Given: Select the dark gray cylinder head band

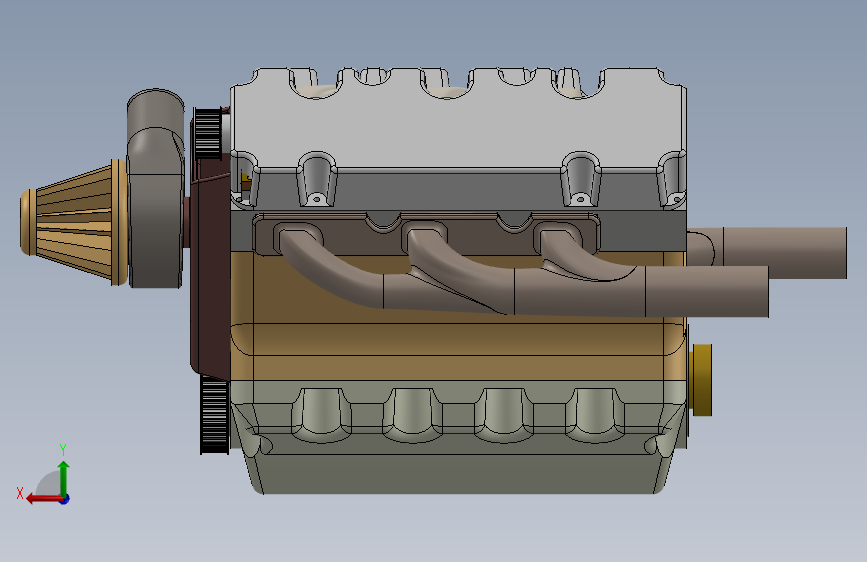Looking at the screenshot, I should pos(641,231).
